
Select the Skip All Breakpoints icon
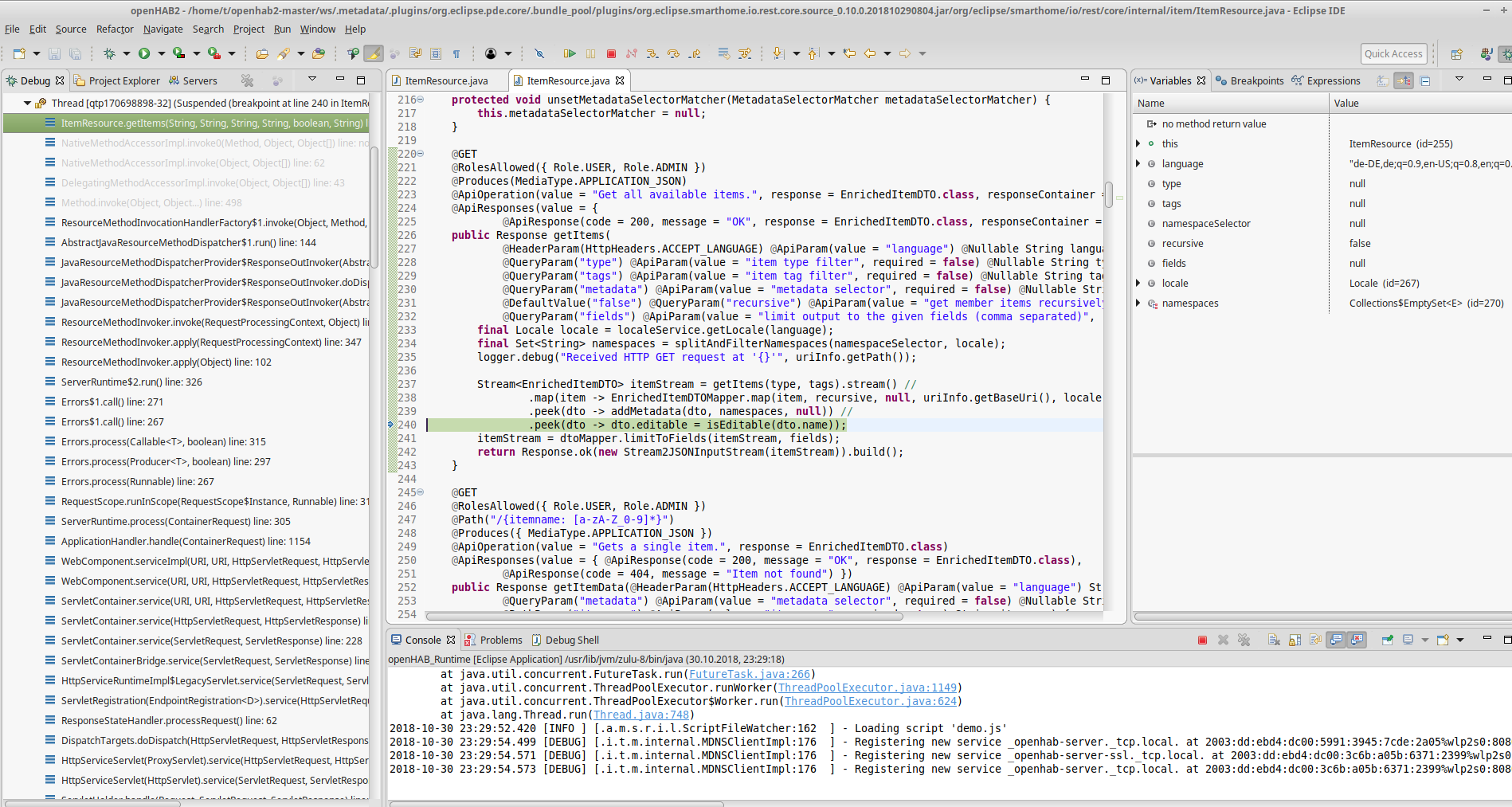tap(540, 53)
